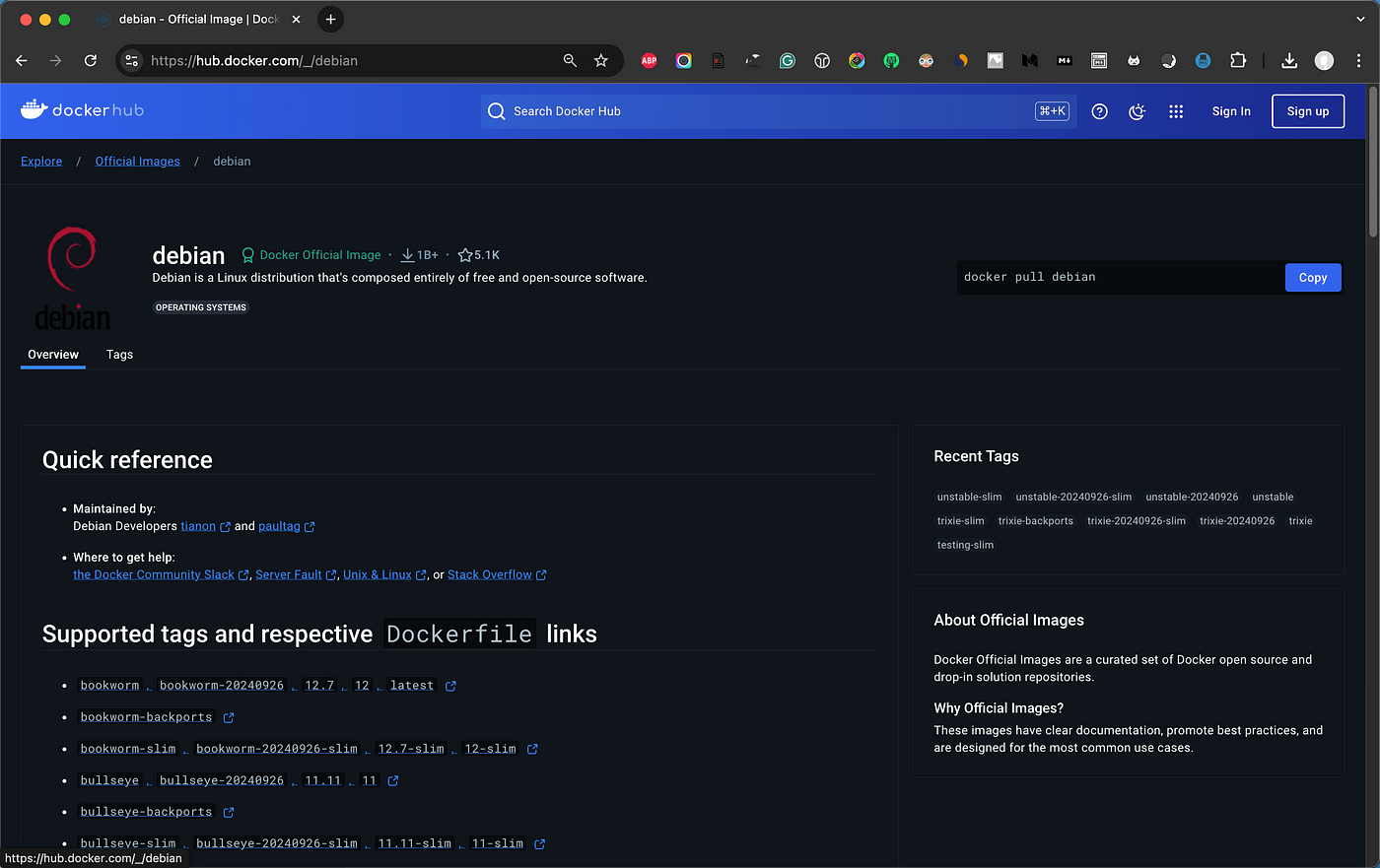Click external link icon after latest tag
This screenshot has height=868, width=1380.
(450, 686)
